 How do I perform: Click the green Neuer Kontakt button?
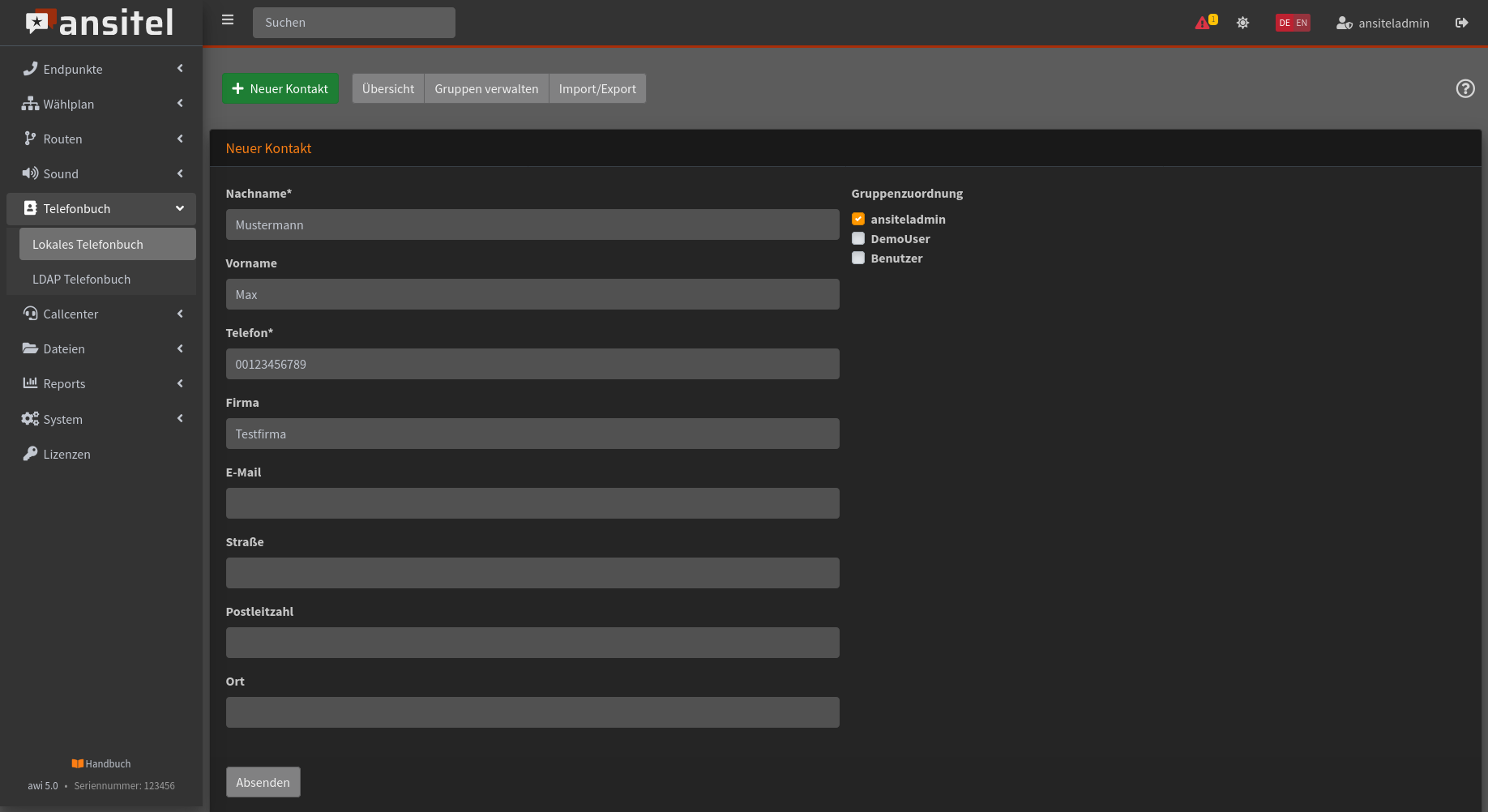point(280,88)
